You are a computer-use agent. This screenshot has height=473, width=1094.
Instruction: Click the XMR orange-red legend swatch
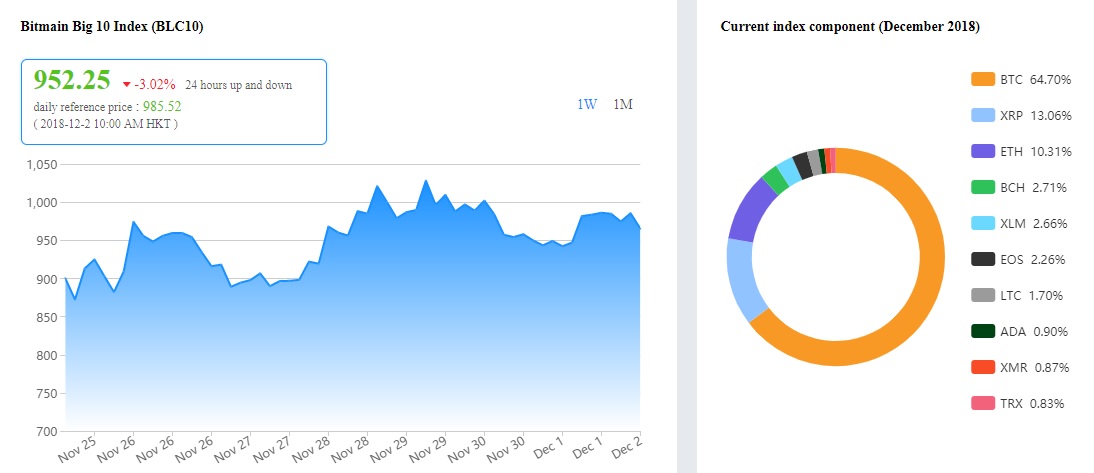click(x=982, y=367)
